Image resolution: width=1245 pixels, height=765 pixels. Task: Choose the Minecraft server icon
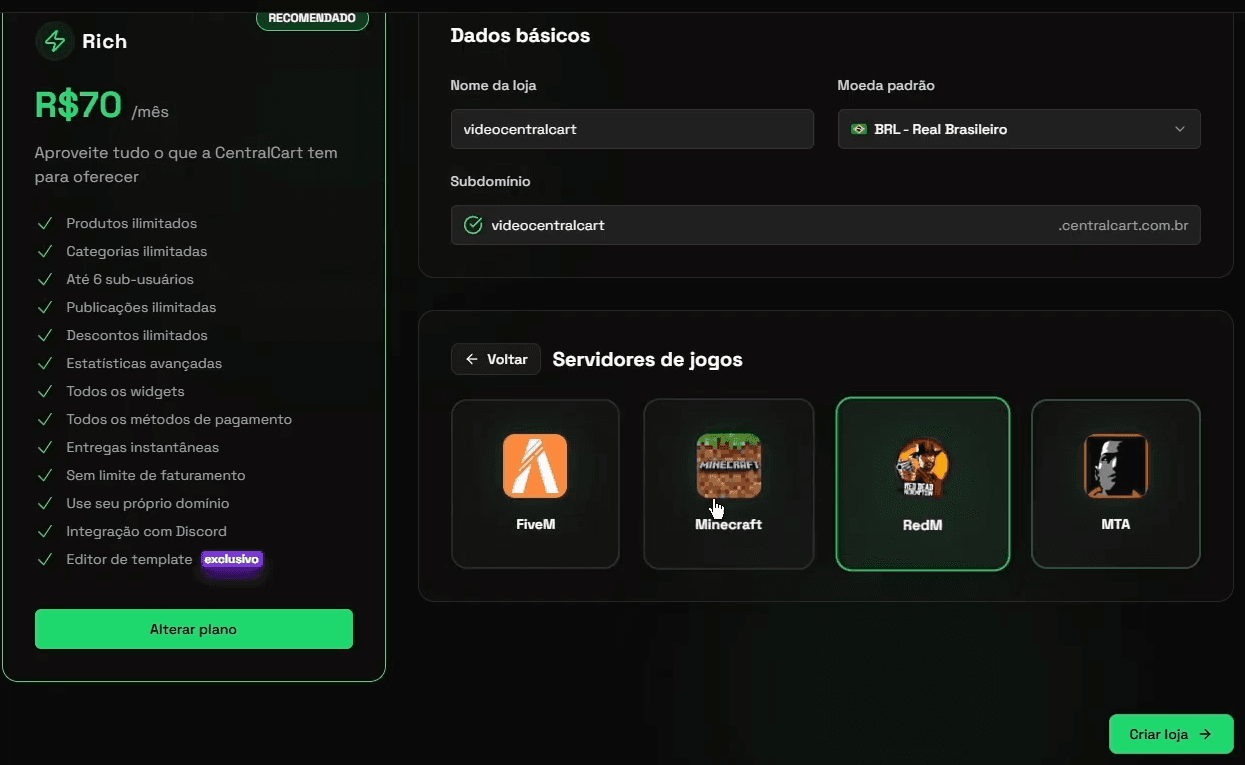point(728,466)
